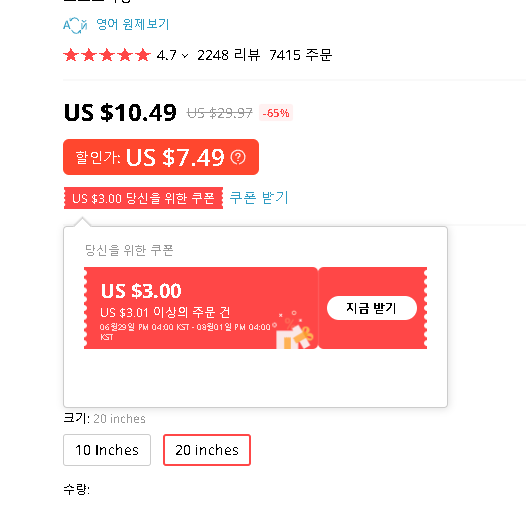Click the US $3.00 coupon tag

click(x=143, y=198)
